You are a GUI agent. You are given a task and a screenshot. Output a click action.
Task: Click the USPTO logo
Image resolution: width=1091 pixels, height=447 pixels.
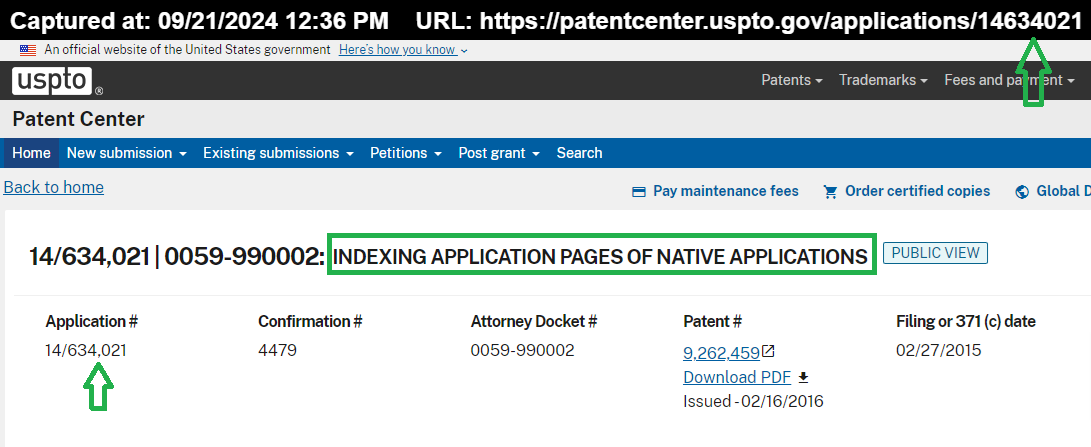[57, 82]
